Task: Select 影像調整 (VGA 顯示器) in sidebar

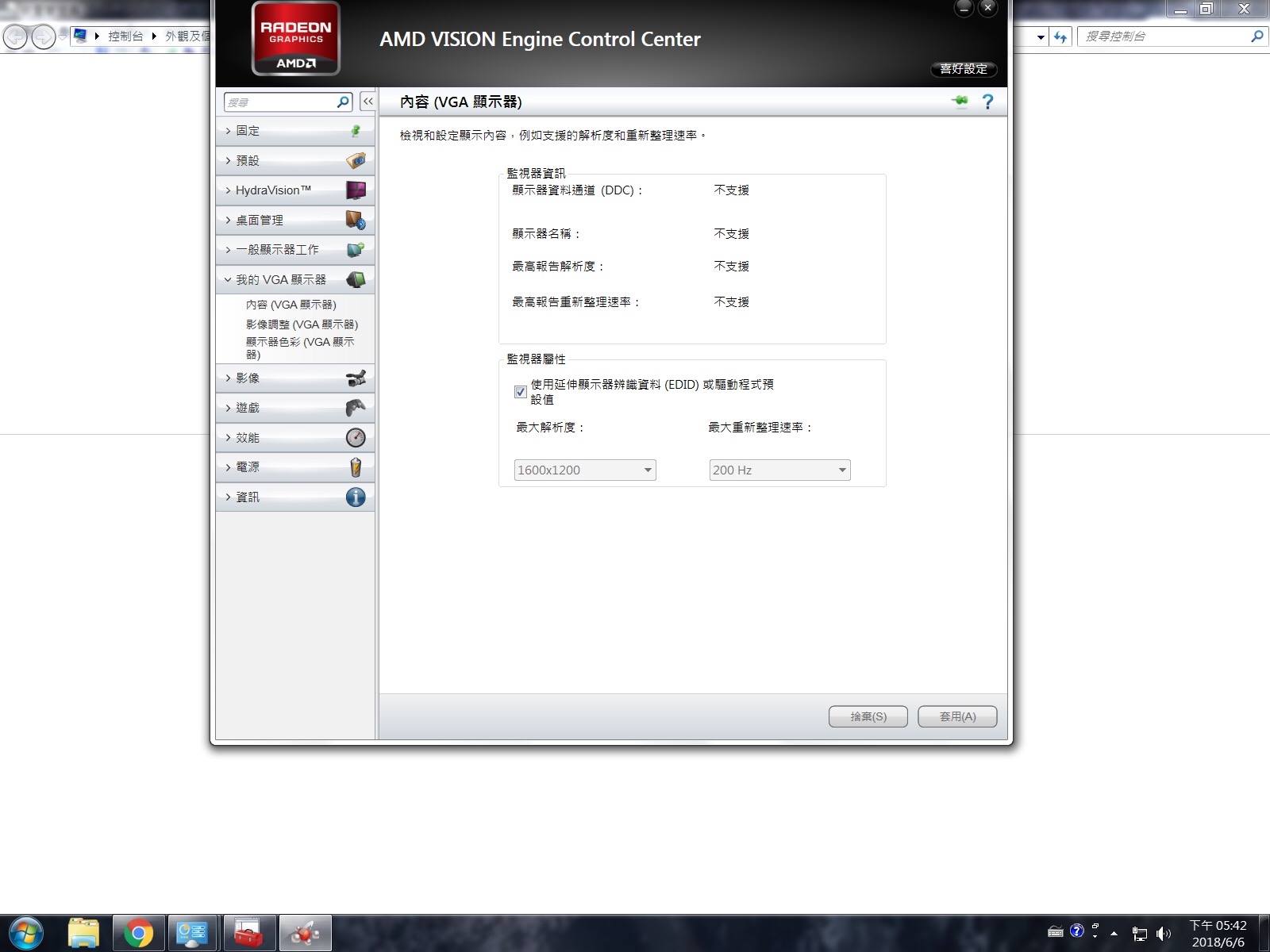Action: pyautogui.click(x=302, y=324)
